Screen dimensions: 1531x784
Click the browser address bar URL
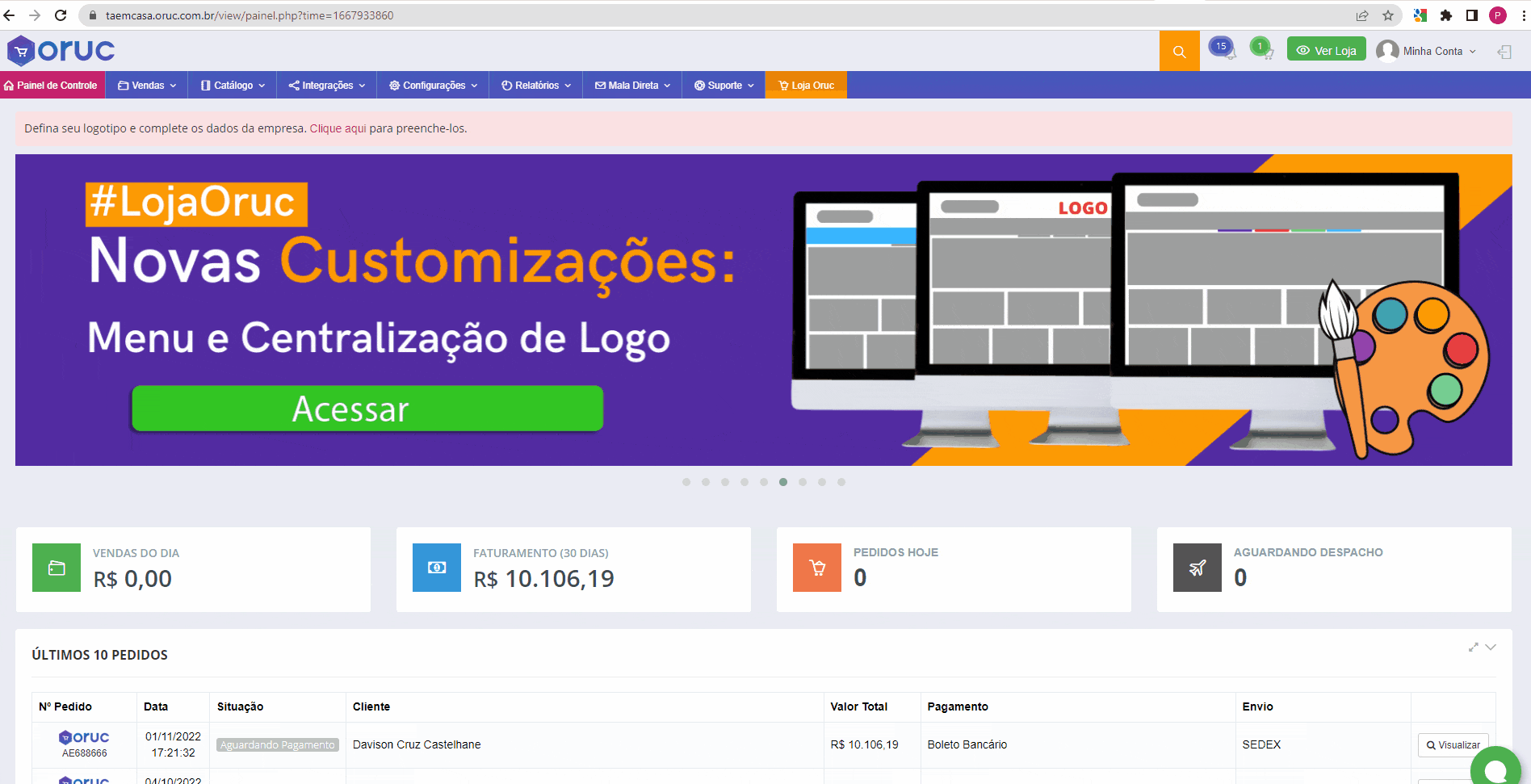[x=250, y=15]
